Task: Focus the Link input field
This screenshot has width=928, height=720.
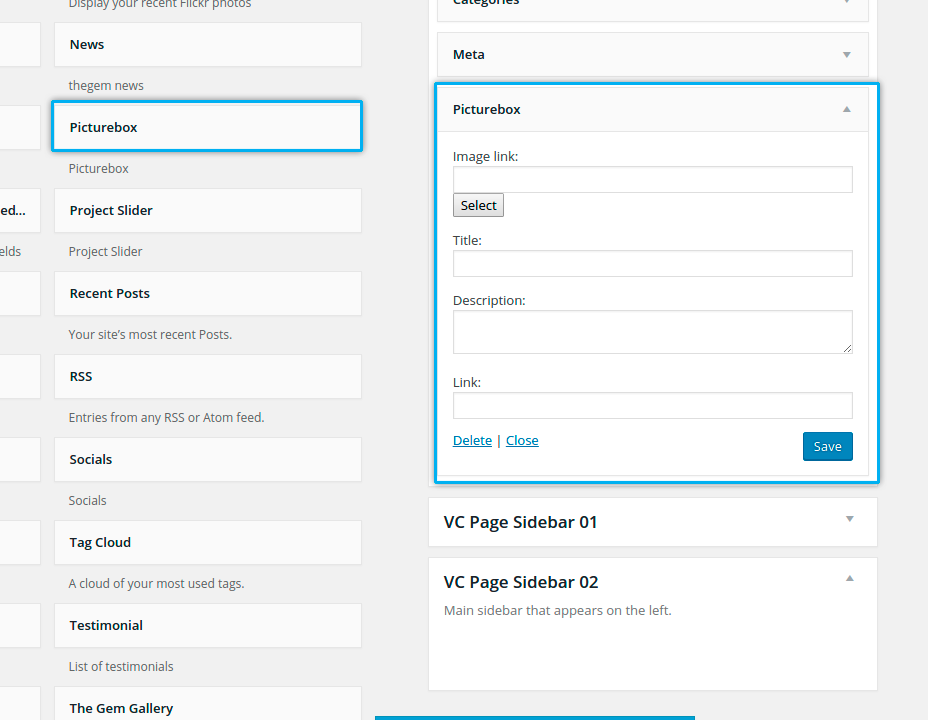Action: coord(652,405)
